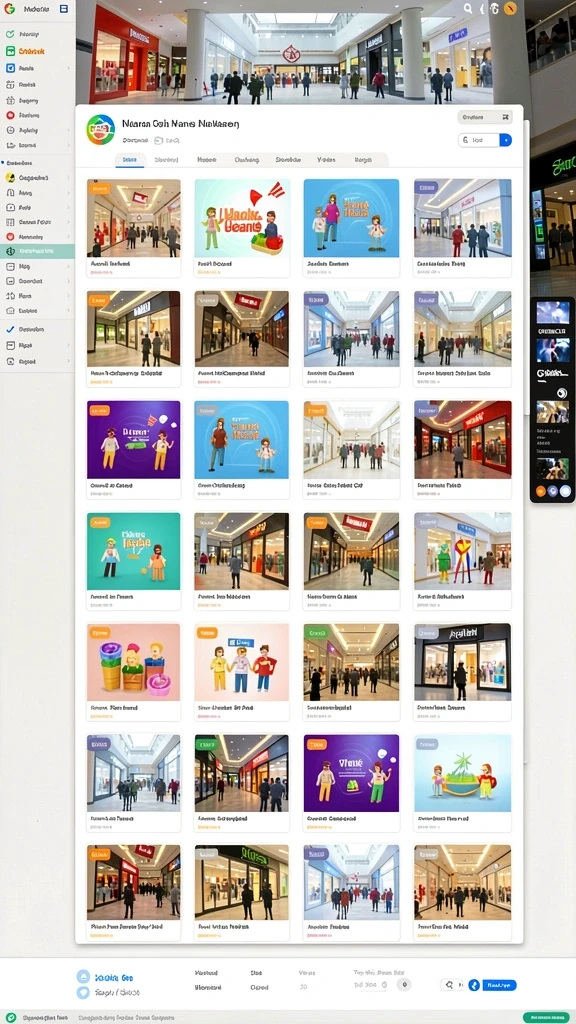Viewport: 576px width, 1024px height.
Task: Switch to the last tab in tab row
Action: click(363, 159)
